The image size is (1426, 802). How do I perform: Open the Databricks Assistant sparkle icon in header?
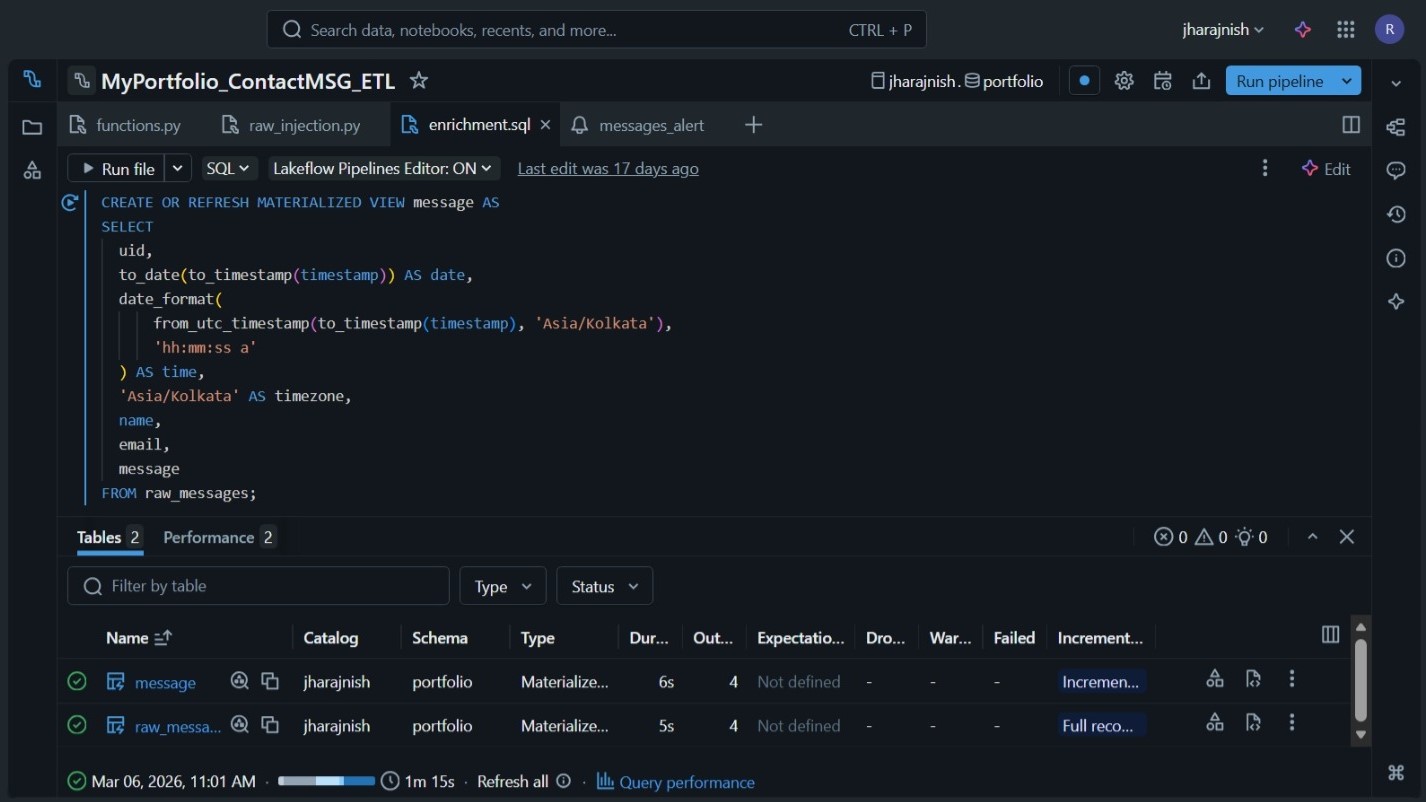pos(1302,30)
